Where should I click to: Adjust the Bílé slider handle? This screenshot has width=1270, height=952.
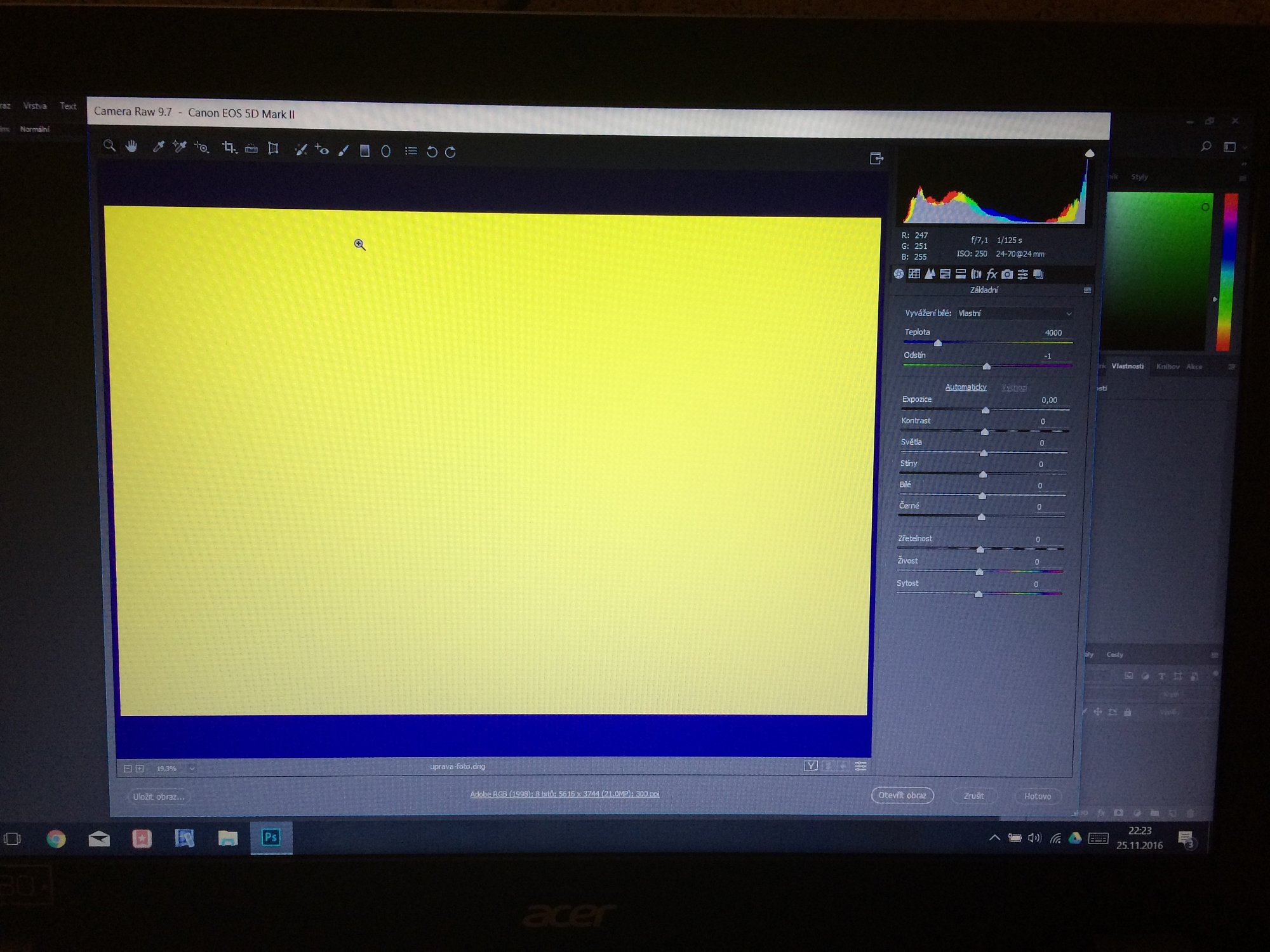point(982,495)
